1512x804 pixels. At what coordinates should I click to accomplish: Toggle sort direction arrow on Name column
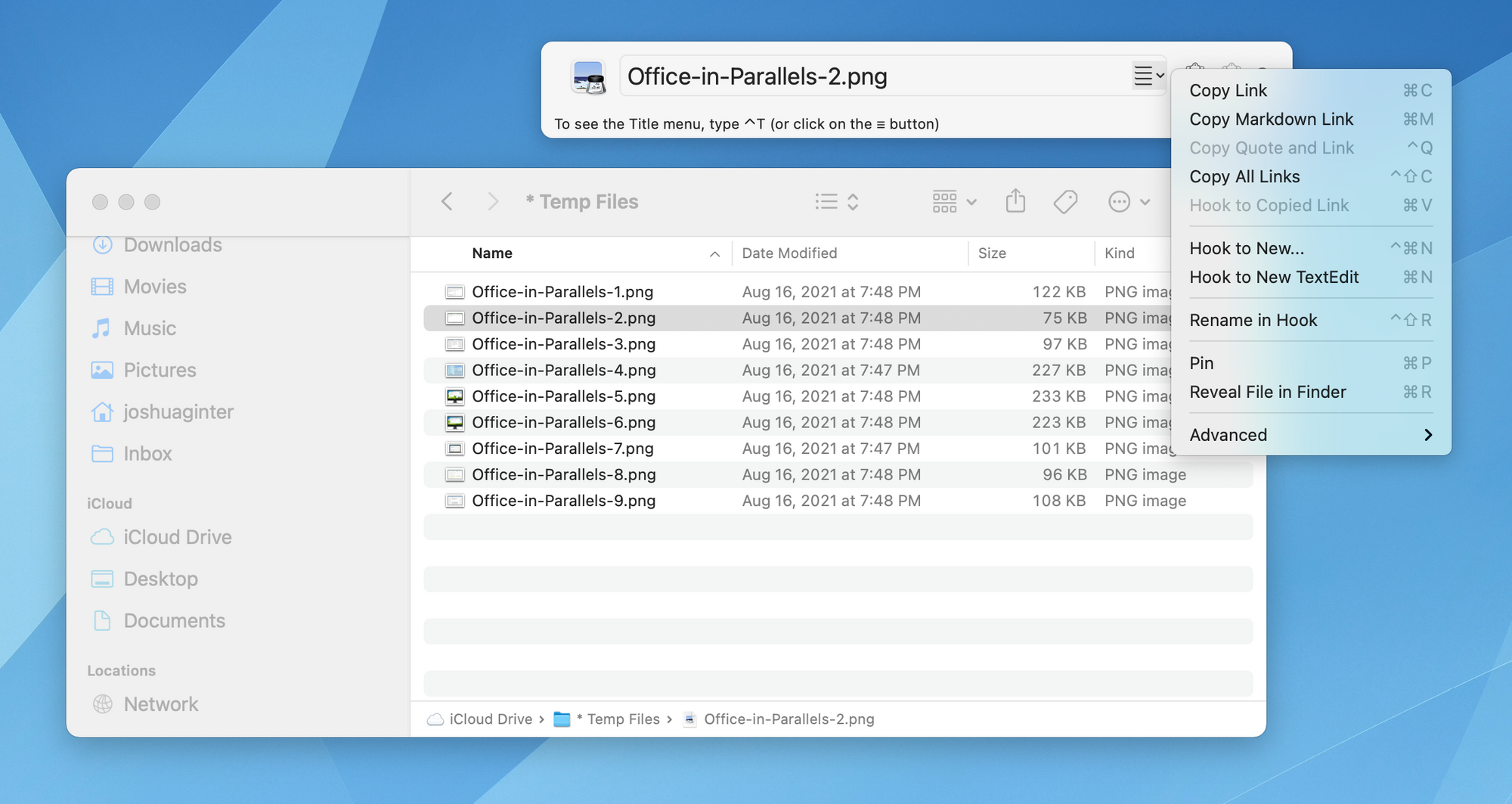(714, 254)
